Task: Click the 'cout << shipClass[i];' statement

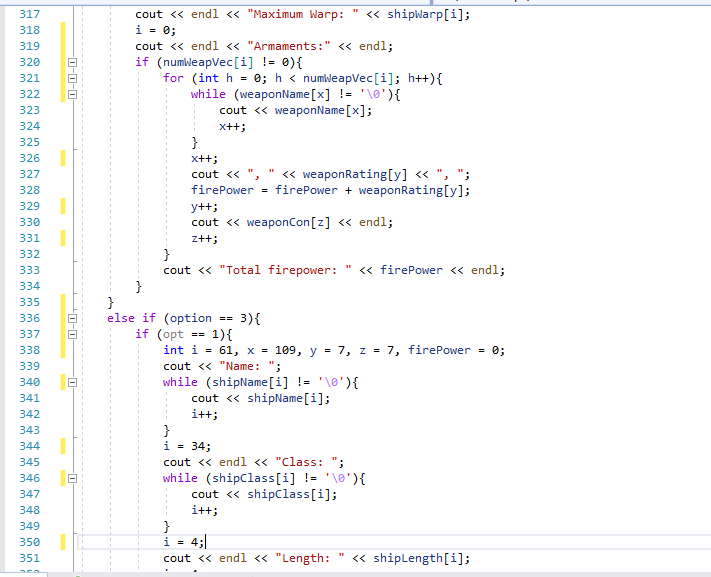Action: point(264,494)
